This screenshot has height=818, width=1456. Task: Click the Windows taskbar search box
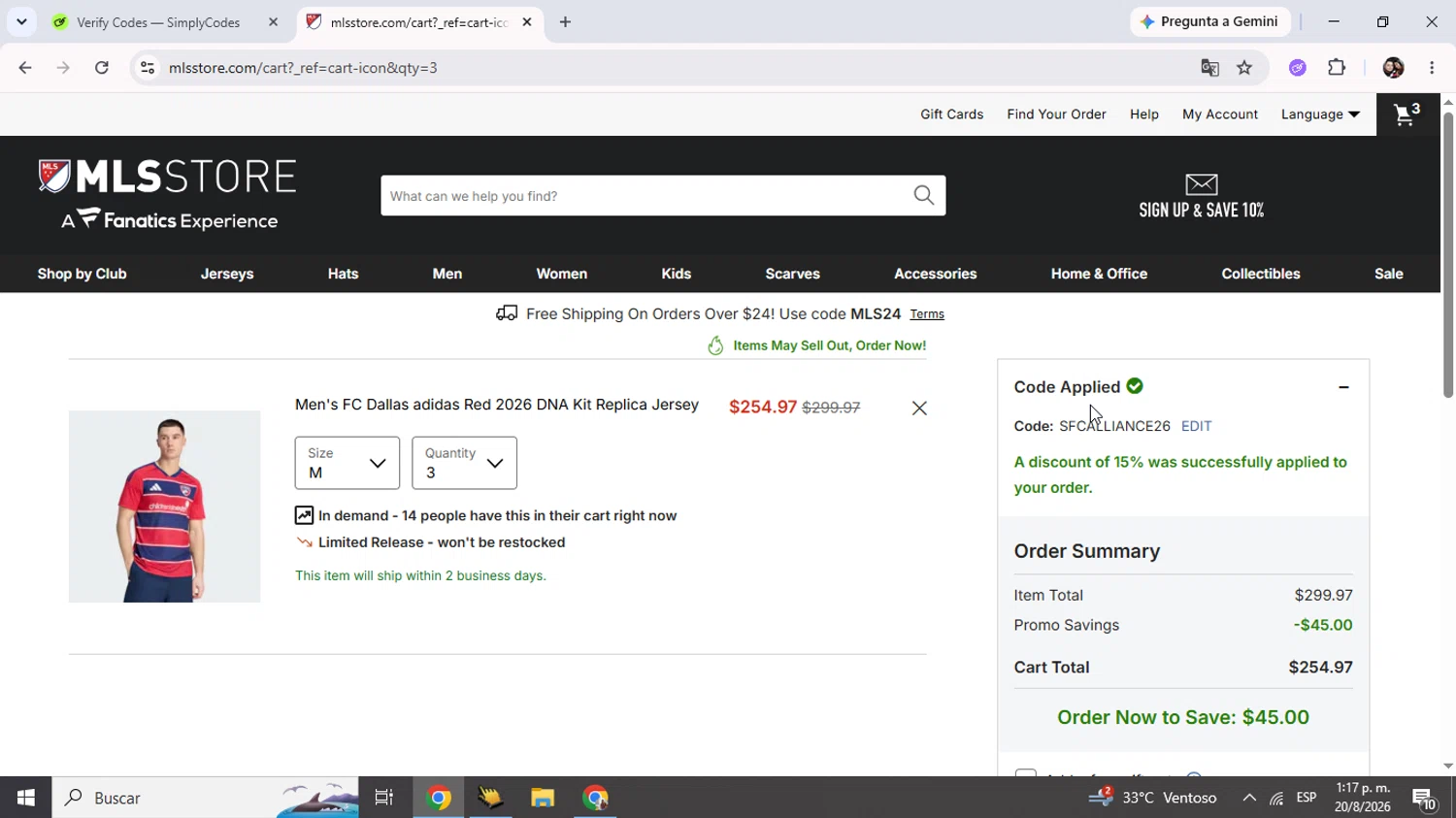(x=206, y=798)
